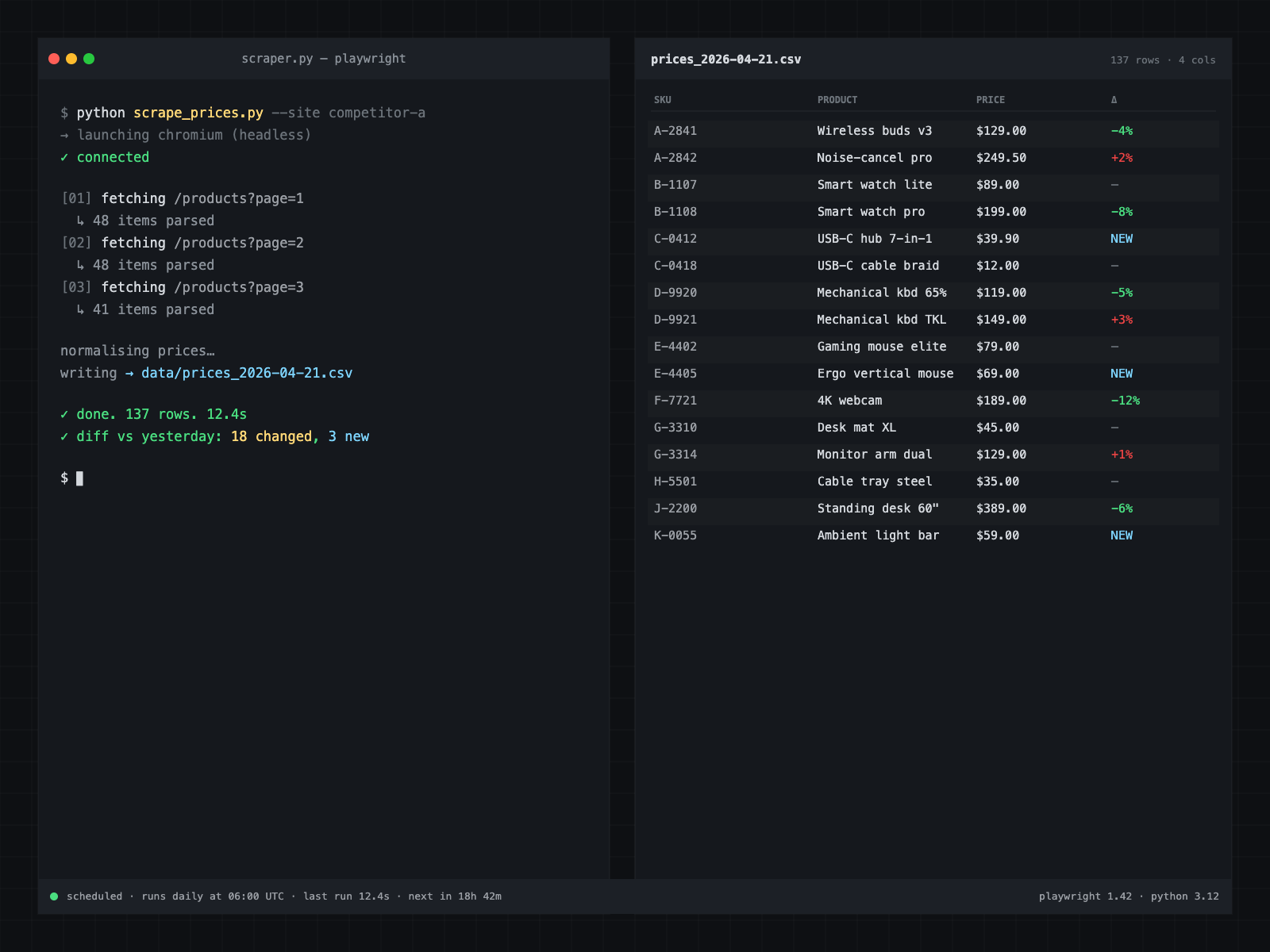Toggle the checkmark beside 'connected'

(64, 157)
